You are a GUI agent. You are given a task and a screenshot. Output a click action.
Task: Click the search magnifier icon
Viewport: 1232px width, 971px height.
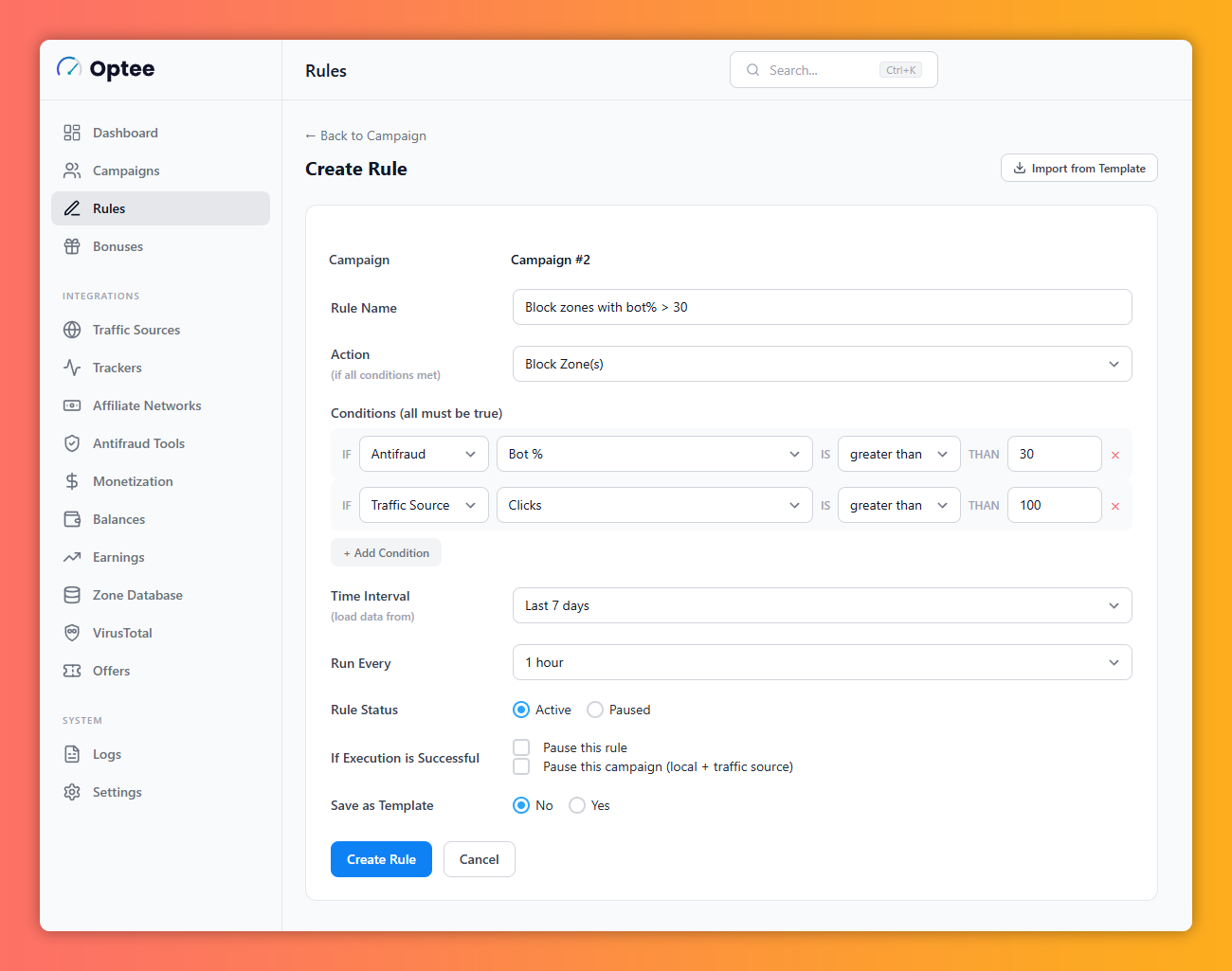pos(753,70)
